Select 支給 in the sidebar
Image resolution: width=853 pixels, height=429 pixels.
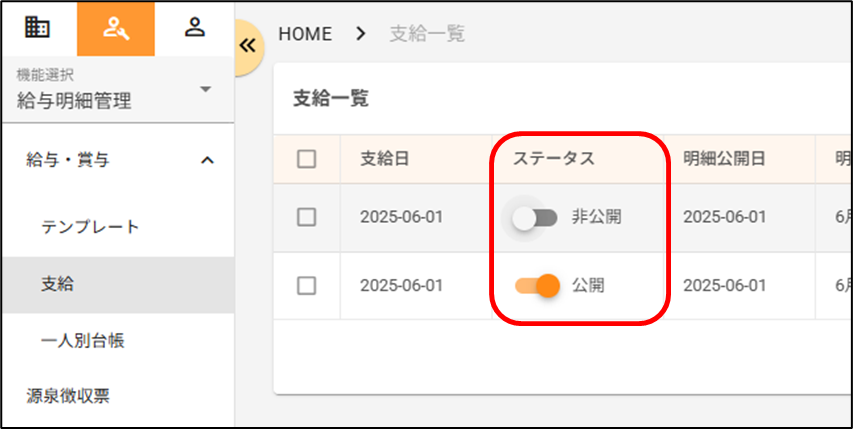tap(56, 284)
